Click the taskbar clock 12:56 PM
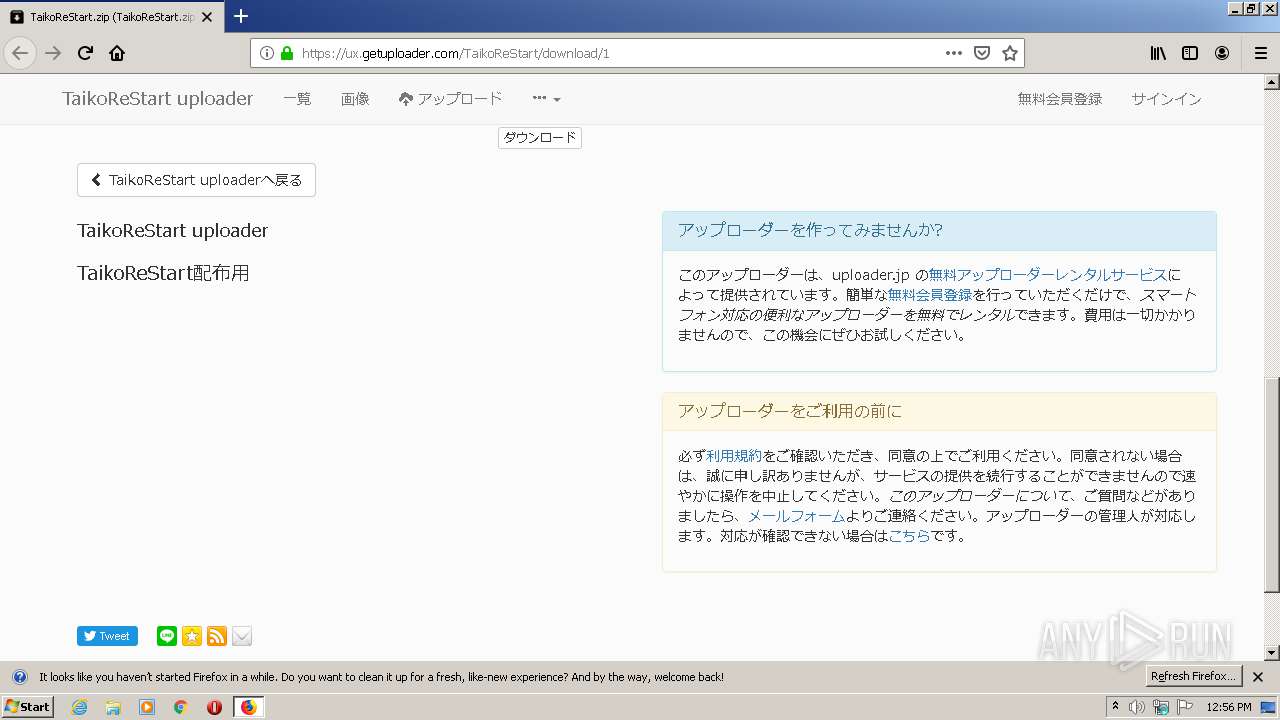The image size is (1280, 720). (1229, 707)
